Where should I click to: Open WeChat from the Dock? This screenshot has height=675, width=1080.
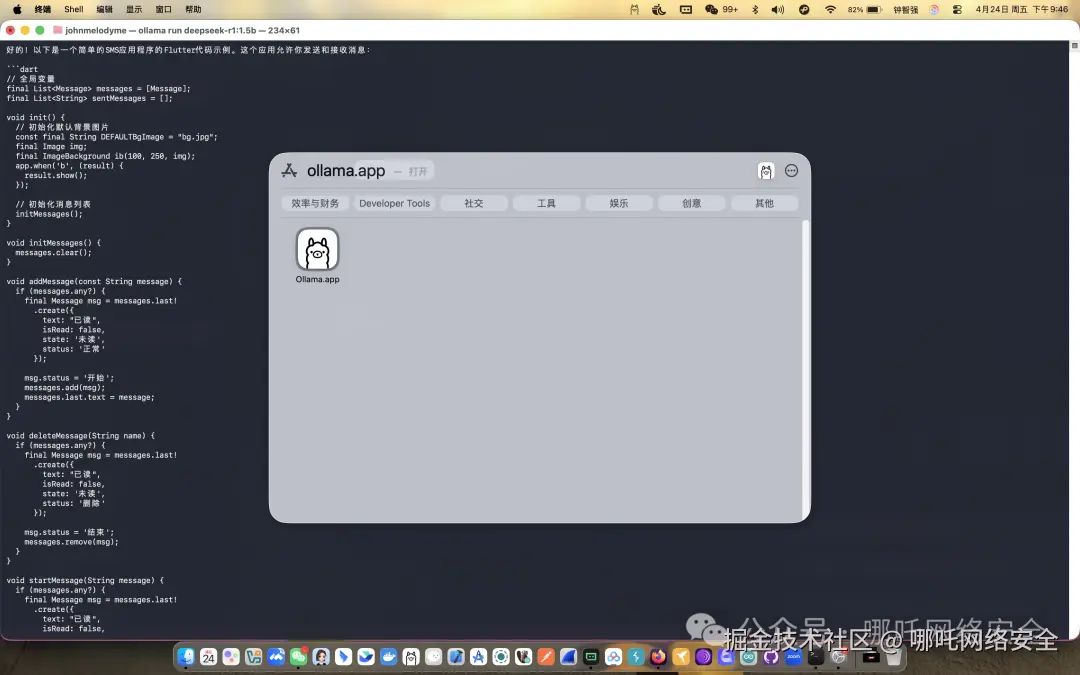[298, 657]
